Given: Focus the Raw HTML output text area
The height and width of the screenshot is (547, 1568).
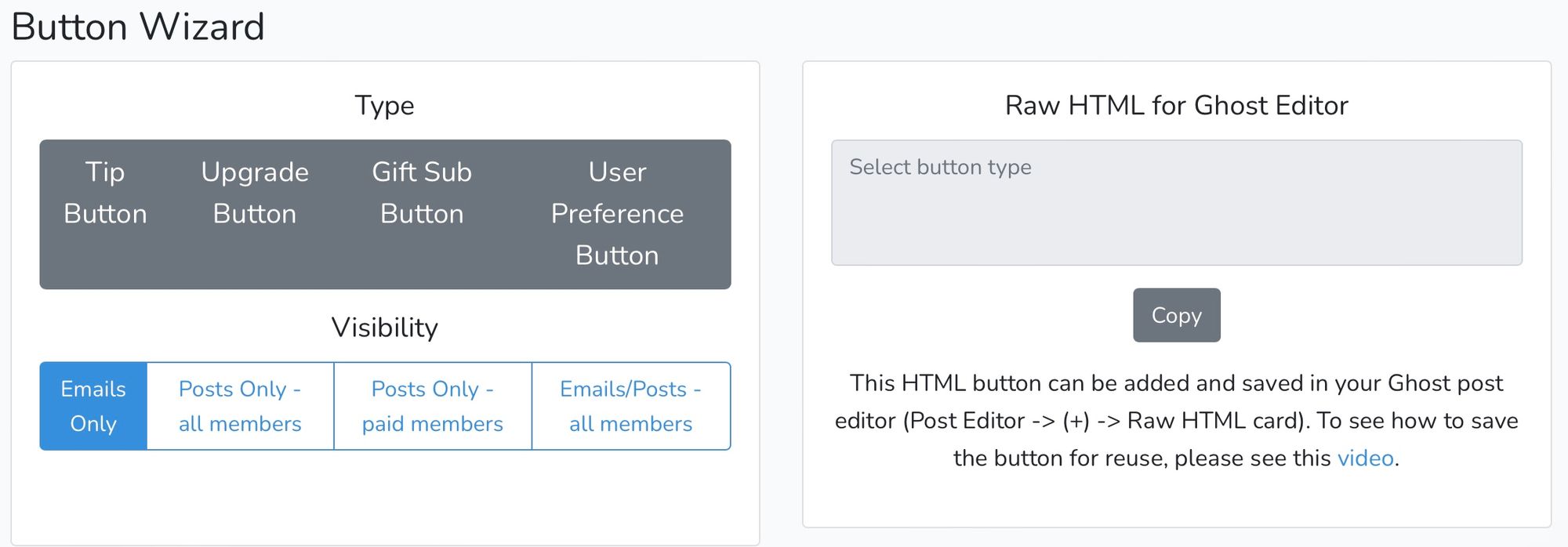Looking at the screenshot, I should tap(1176, 203).
